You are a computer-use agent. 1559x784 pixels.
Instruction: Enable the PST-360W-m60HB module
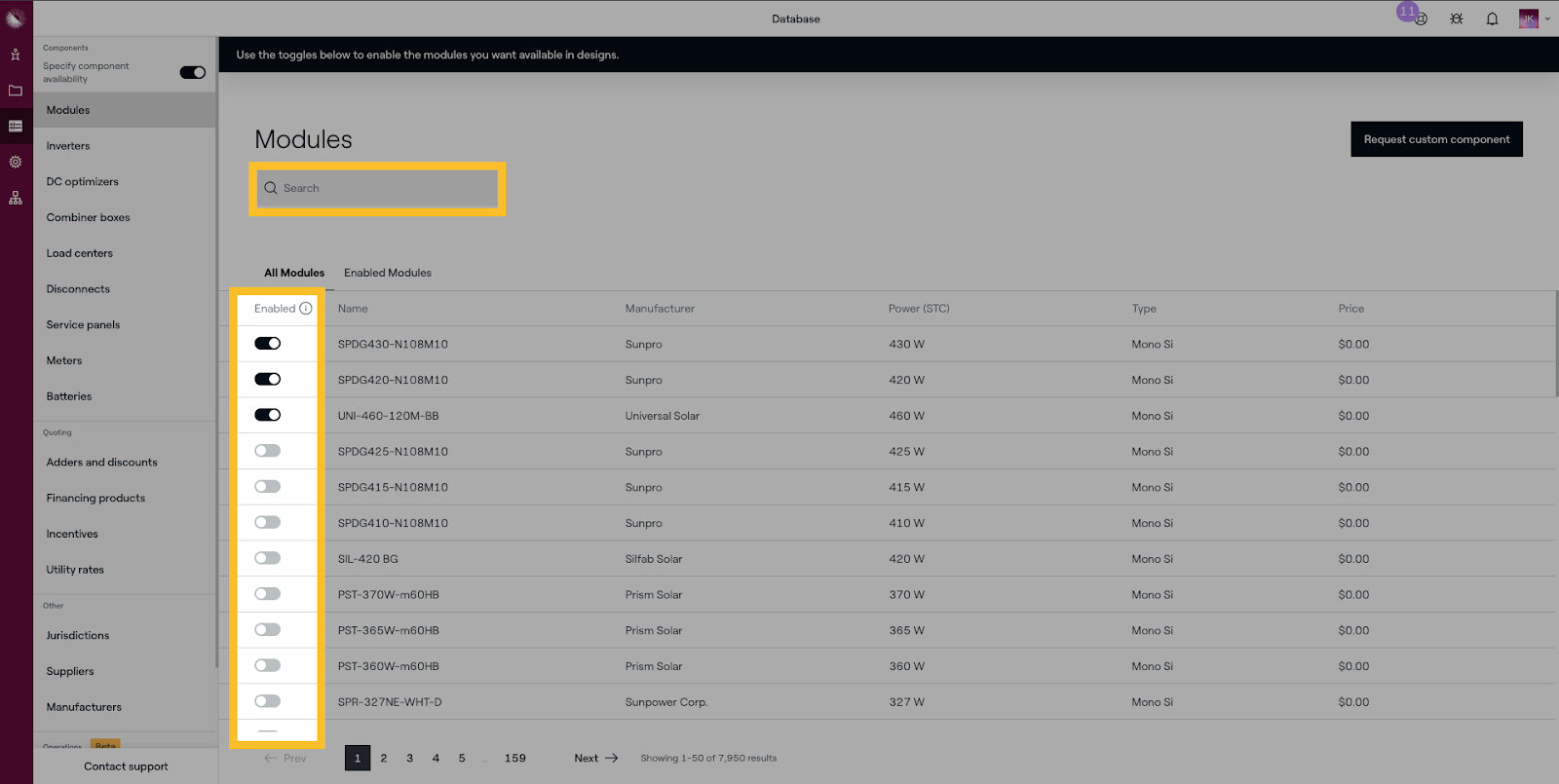(x=268, y=665)
